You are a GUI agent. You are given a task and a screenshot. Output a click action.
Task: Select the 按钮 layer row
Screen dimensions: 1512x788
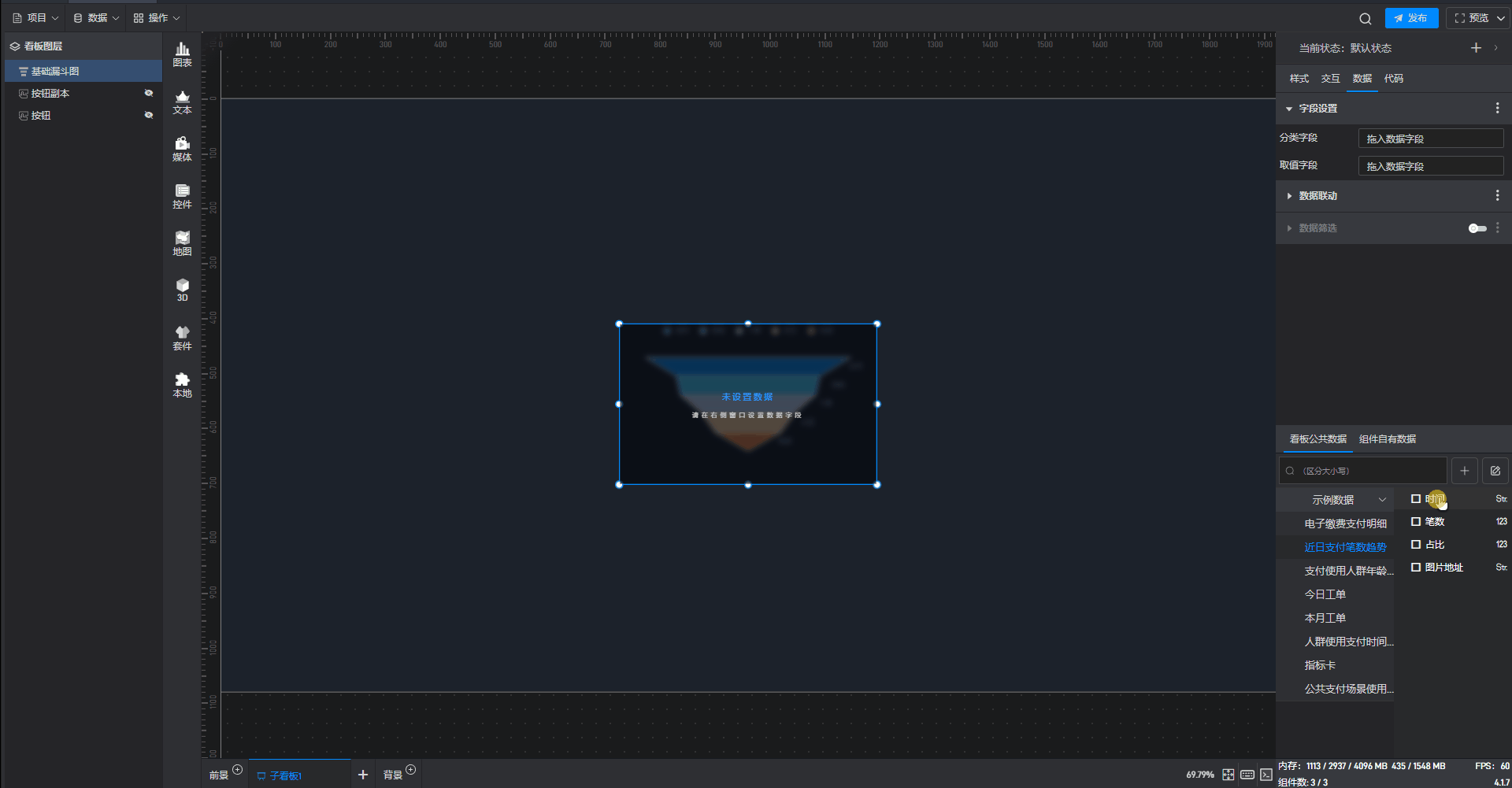pos(83,115)
